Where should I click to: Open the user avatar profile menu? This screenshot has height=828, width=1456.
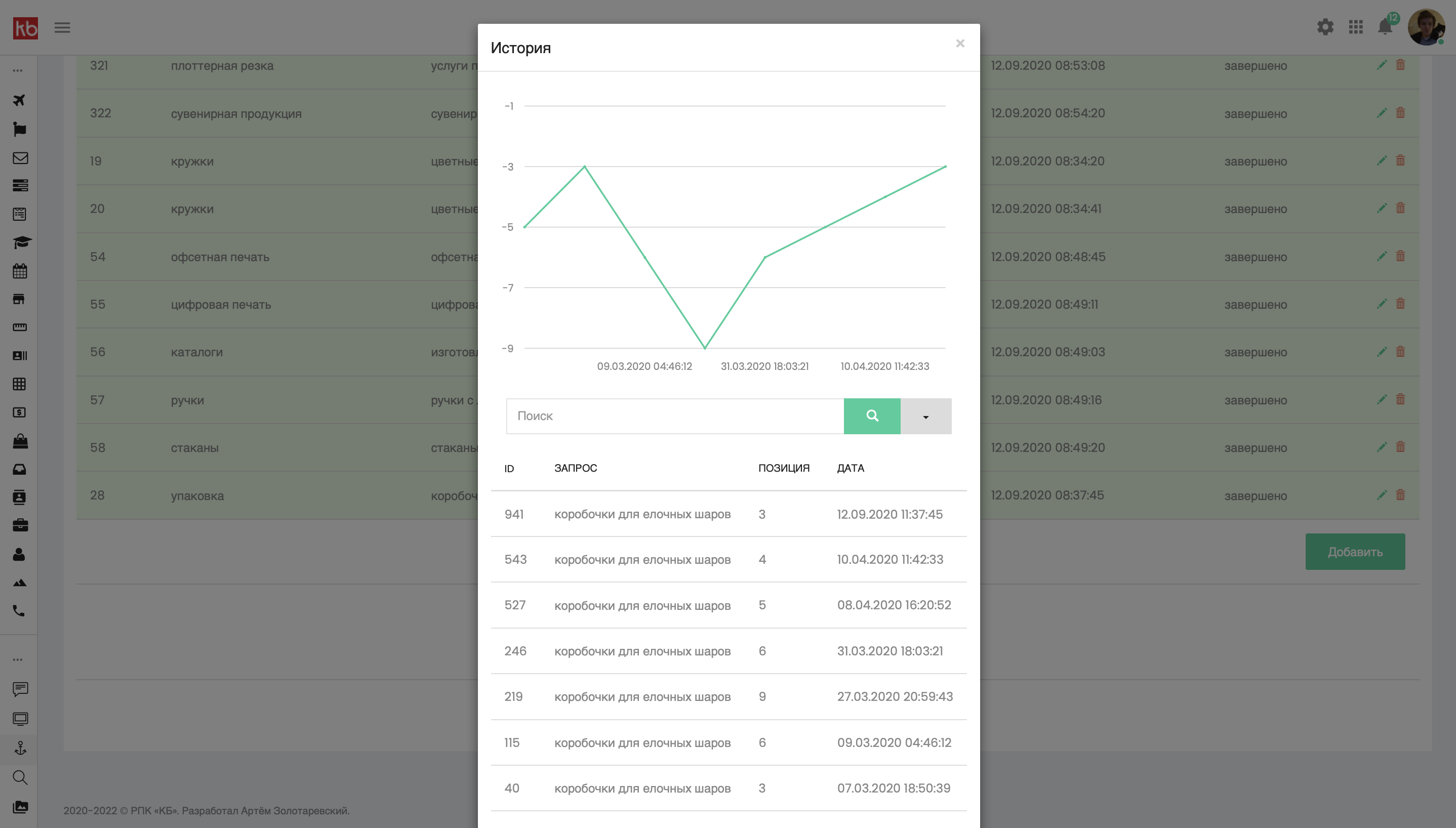(x=1426, y=27)
